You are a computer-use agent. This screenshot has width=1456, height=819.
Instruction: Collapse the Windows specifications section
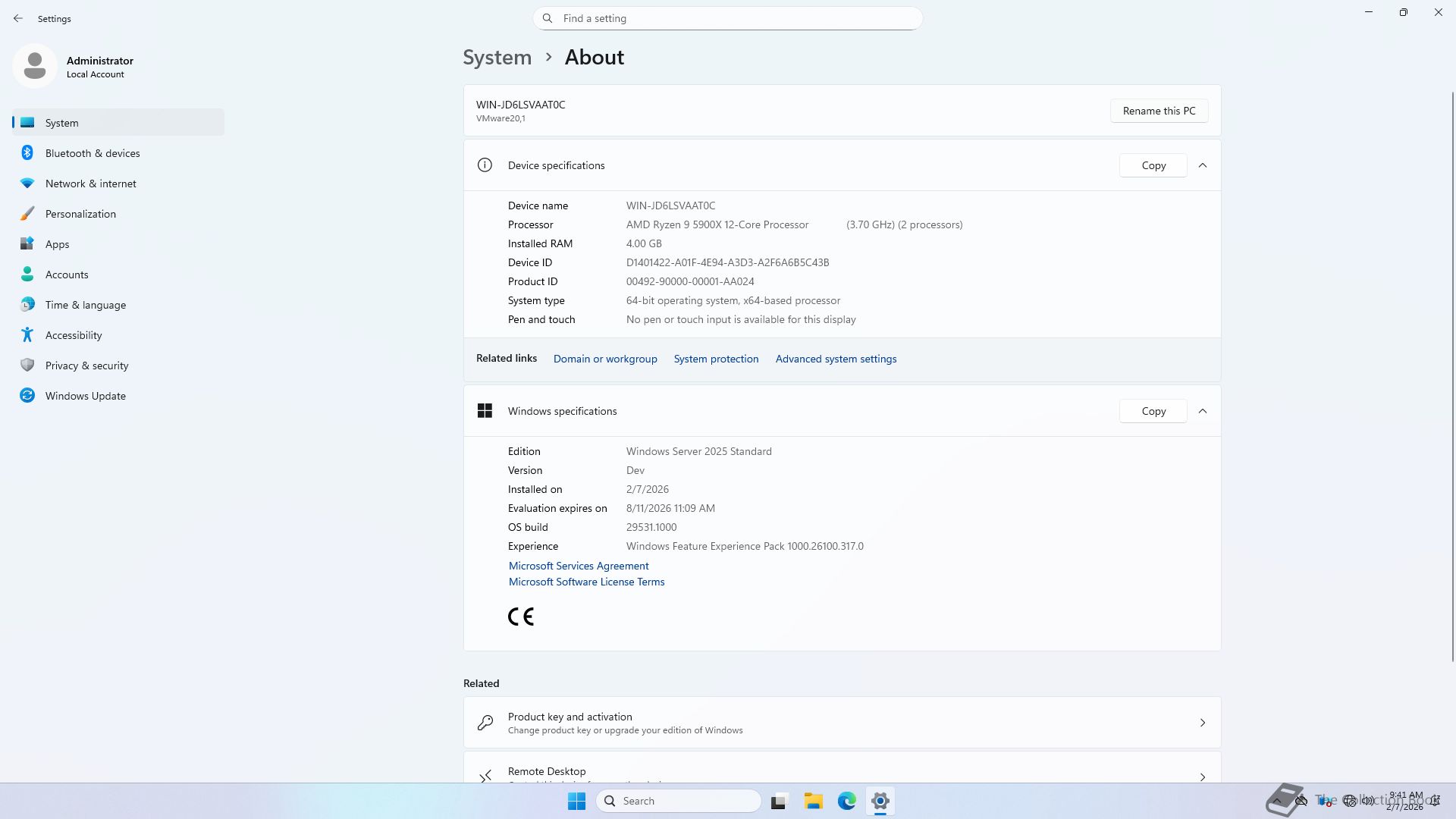1203,411
